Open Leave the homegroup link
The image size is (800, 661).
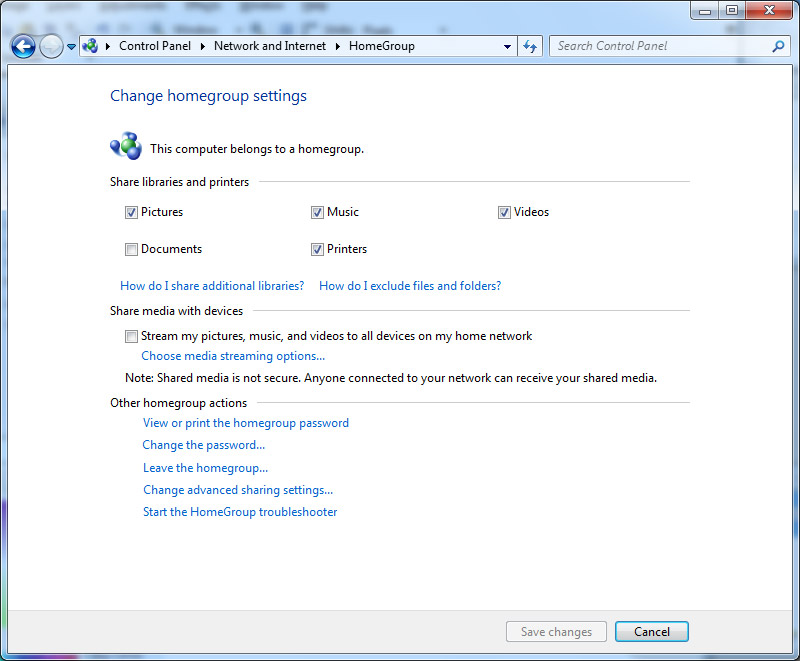tap(205, 468)
